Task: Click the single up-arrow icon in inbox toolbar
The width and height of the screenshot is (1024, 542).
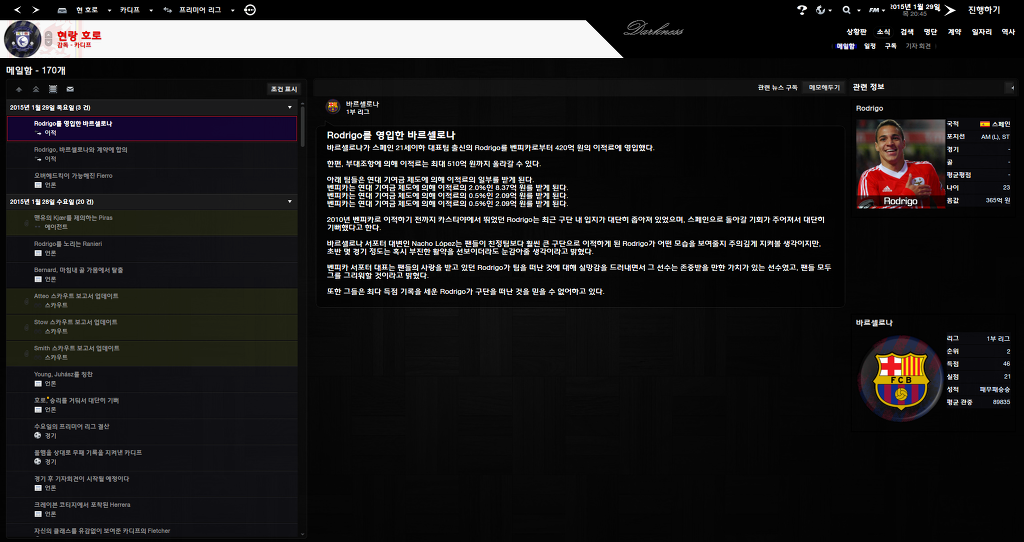Action: coord(19,89)
